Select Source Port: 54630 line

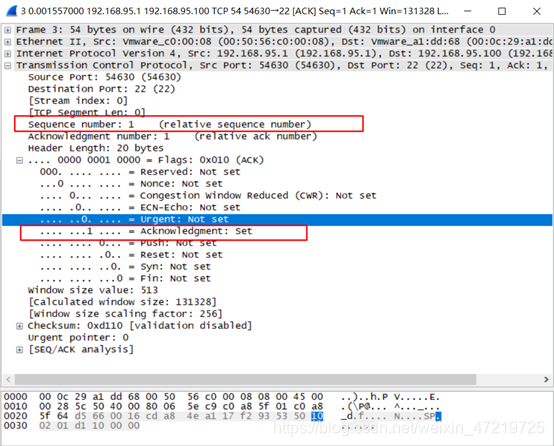[105, 77]
